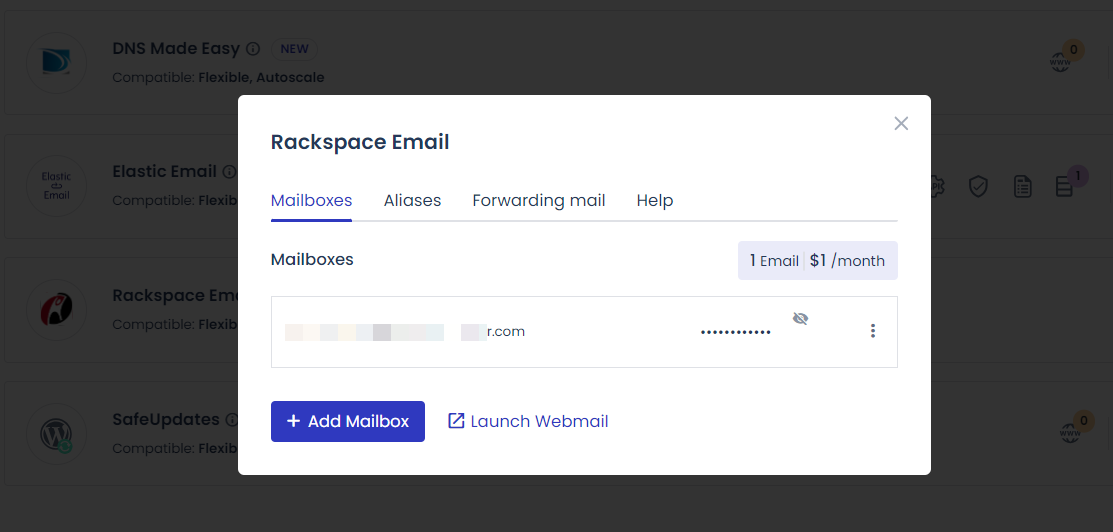Show info for SafeUpdates
1113x532 pixels.
coord(231,420)
